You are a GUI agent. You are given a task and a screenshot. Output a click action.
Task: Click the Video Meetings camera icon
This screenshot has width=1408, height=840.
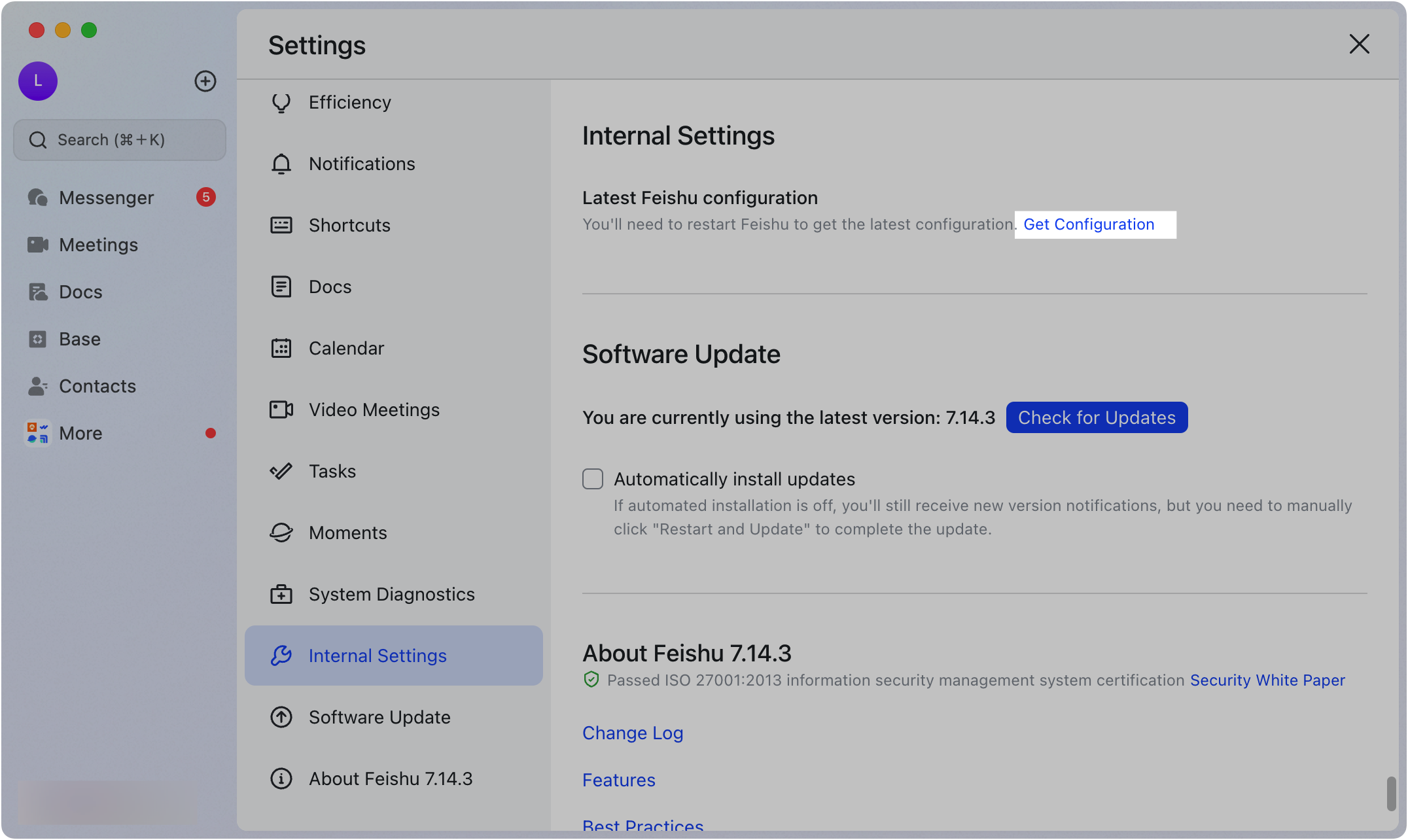click(x=281, y=410)
